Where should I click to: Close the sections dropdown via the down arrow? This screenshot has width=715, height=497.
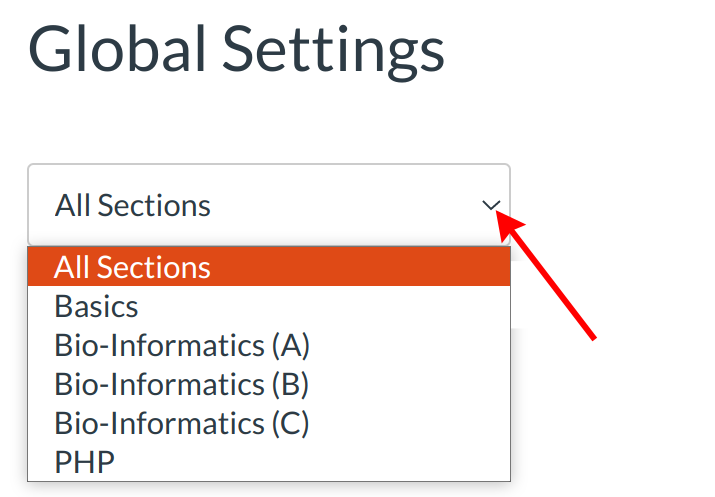click(x=491, y=205)
